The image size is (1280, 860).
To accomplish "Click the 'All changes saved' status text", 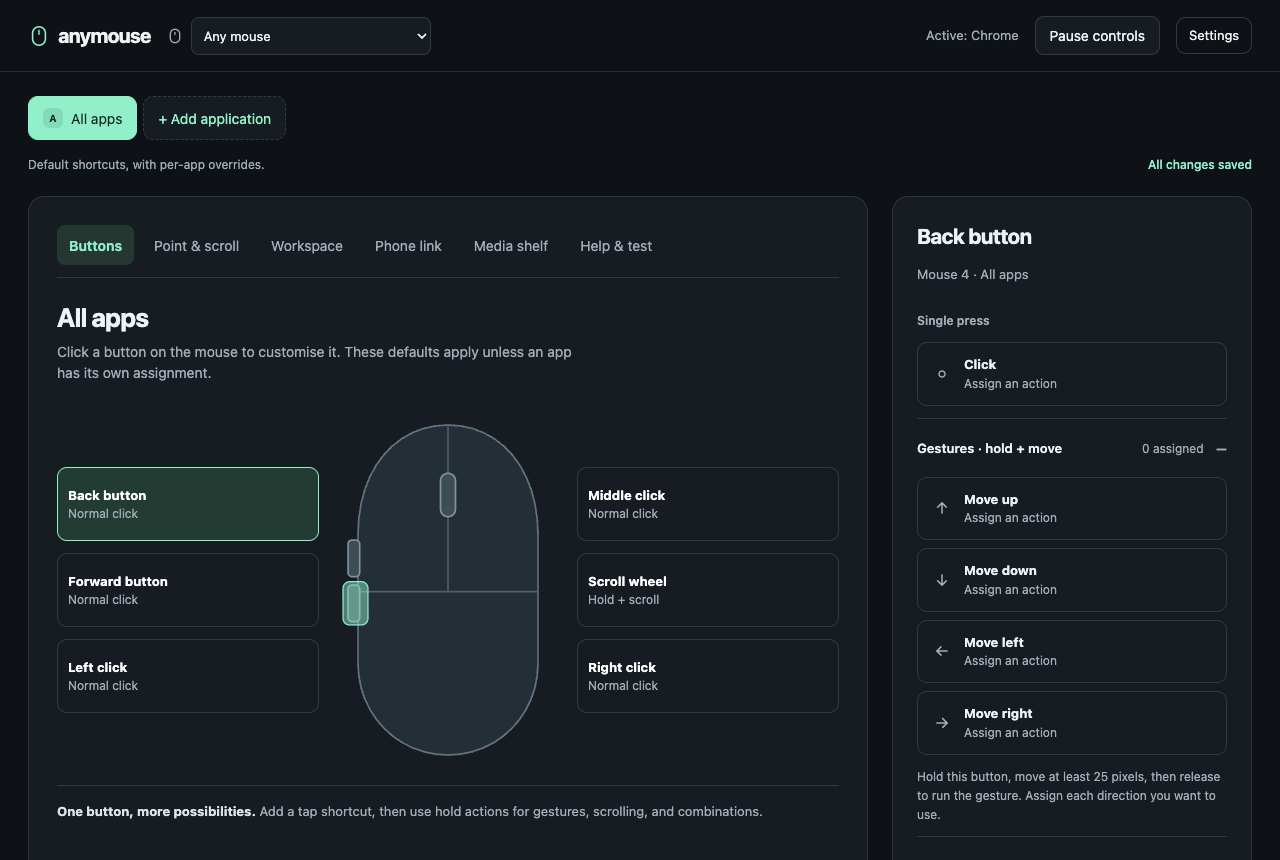I will point(1200,165).
